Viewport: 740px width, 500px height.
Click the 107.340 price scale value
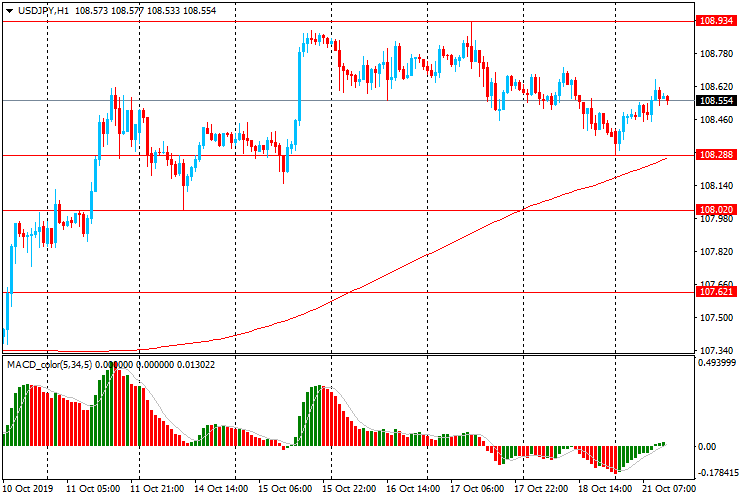tap(716, 351)
